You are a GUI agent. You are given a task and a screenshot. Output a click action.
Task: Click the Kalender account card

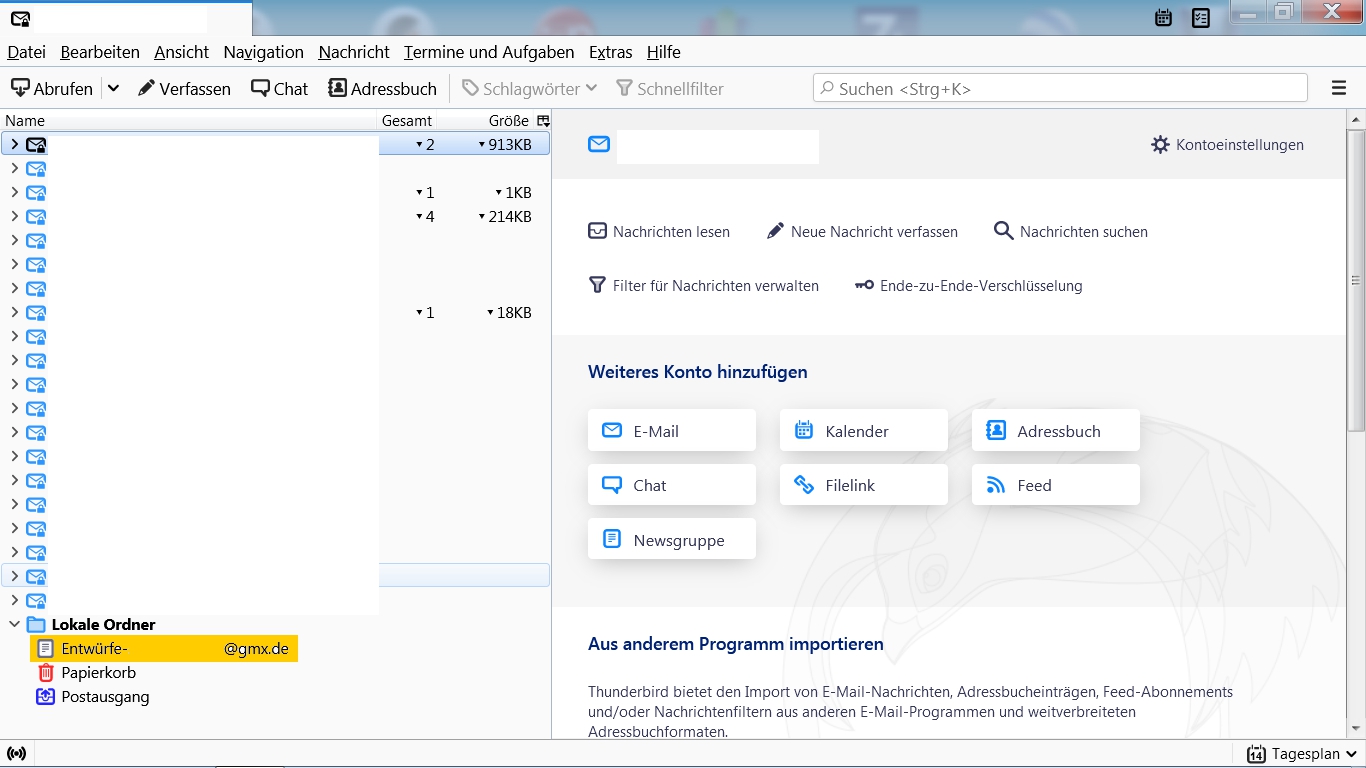click(864, 430)
